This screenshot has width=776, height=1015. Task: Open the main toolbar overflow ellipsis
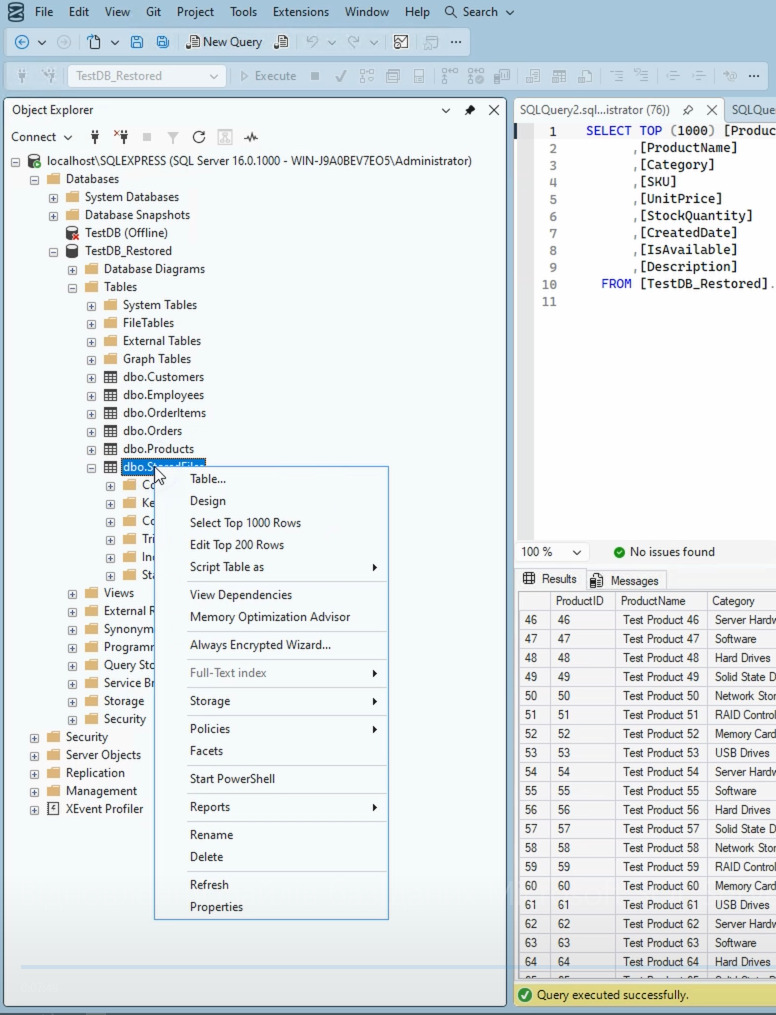point(456,42)
